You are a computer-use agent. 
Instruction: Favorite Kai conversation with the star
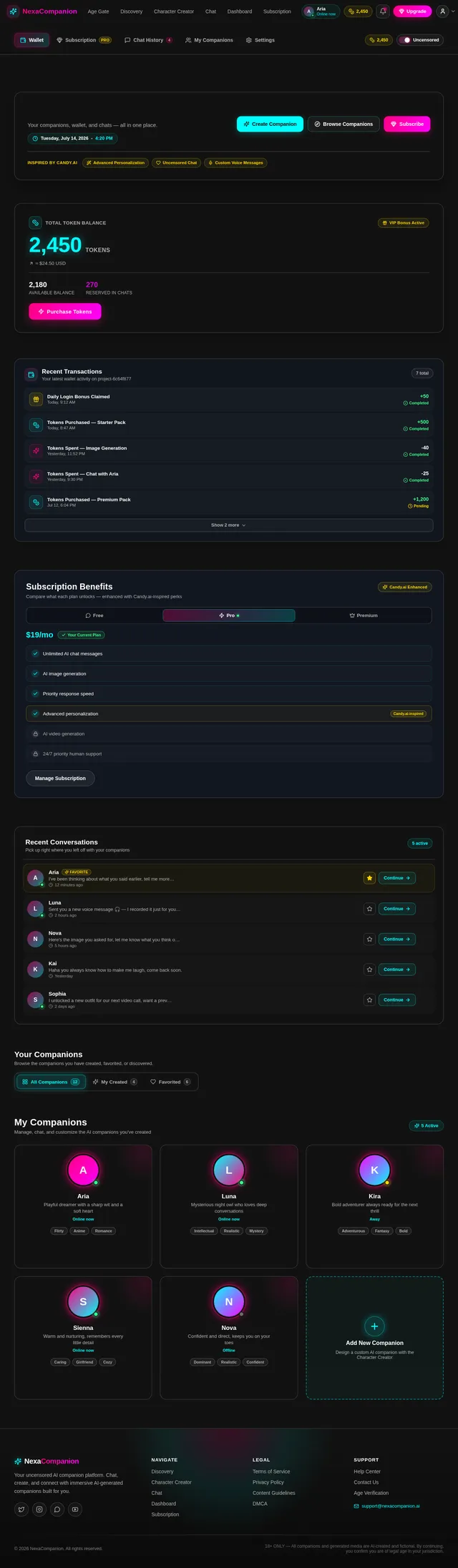(x=369, y=970)
